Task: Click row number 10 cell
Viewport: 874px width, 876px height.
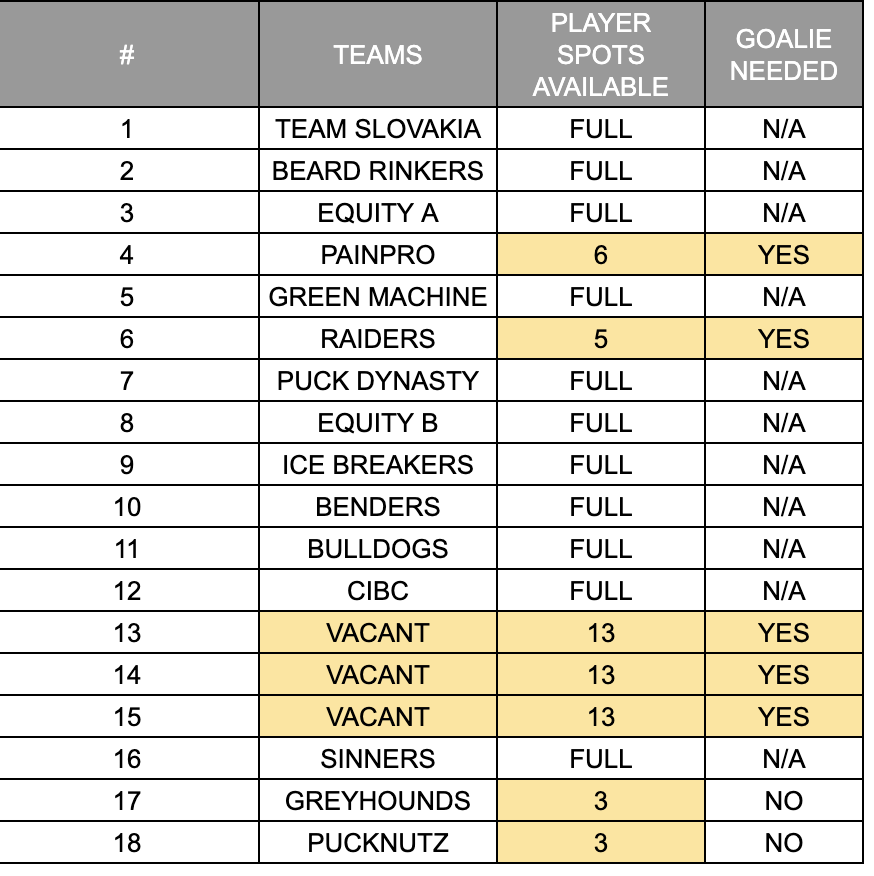Action: tap(129, 507)
